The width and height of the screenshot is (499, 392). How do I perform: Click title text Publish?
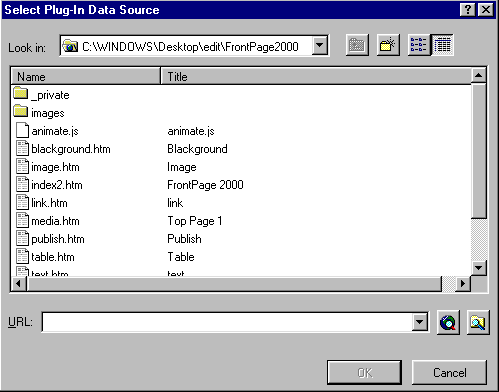pyautogui.click(x=184, y=239)
